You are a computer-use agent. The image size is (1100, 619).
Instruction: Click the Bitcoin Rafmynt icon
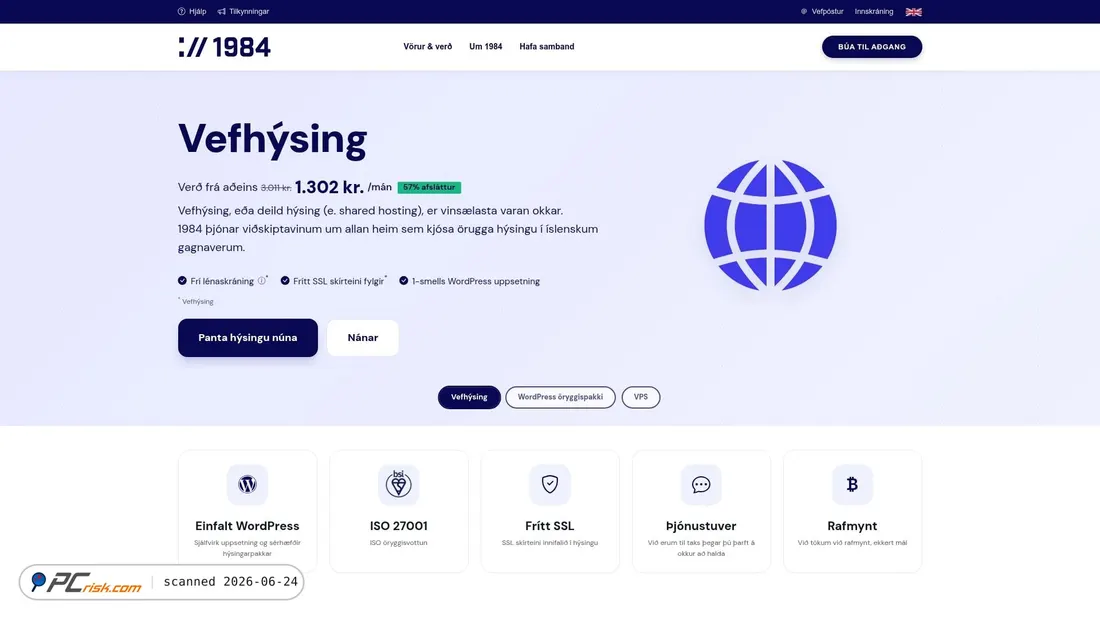pos(852,484)
